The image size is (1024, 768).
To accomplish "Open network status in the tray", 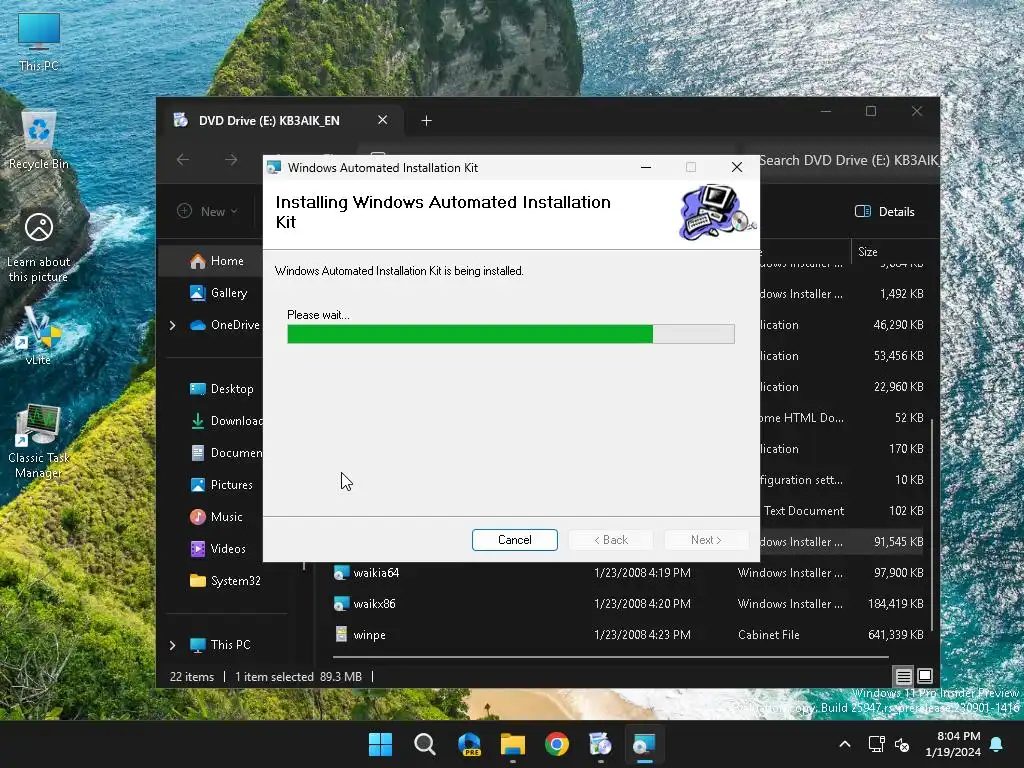I will tap(876, 744).
